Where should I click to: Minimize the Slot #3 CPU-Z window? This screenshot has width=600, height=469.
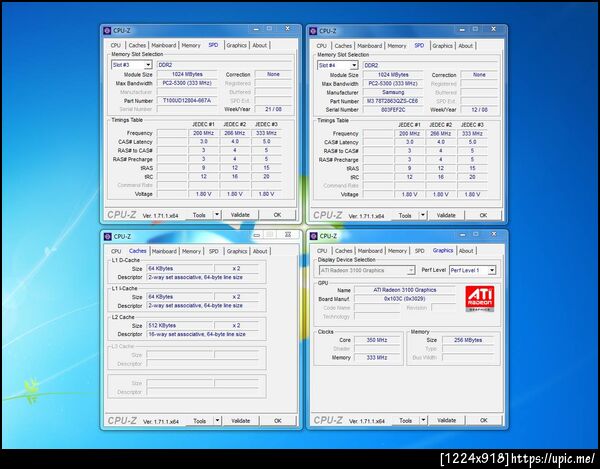click(x=256, y=29)
